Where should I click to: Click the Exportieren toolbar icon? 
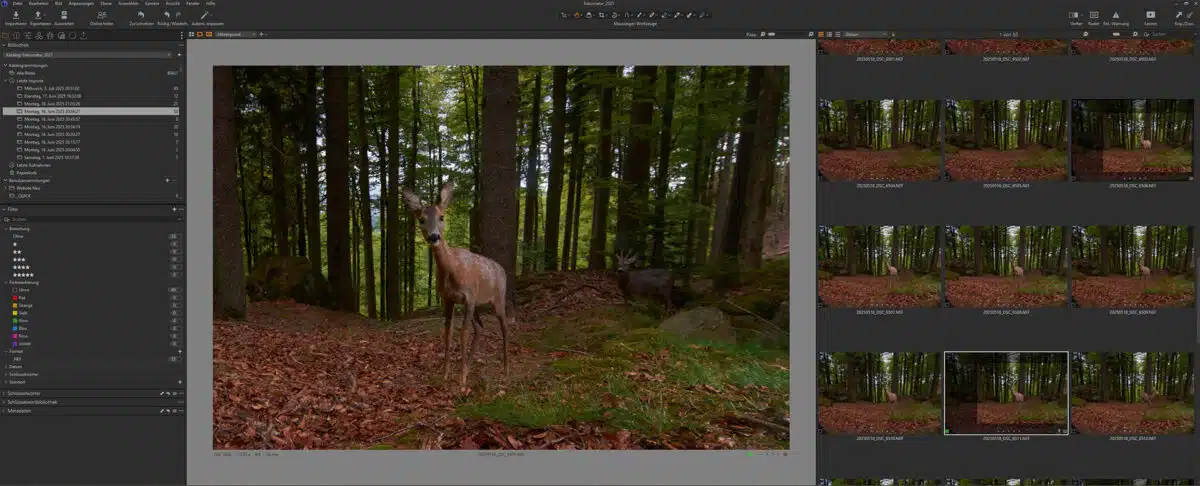pyautogui.click(x=38, y=15)
